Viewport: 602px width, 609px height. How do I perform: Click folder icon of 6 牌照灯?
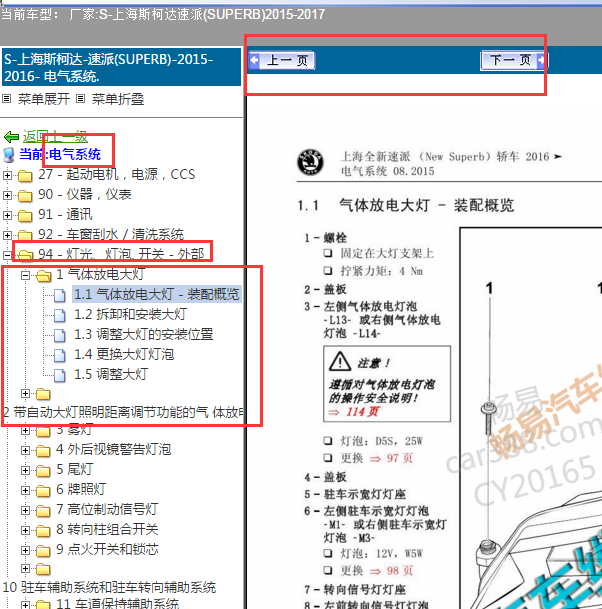coord(43,491)
